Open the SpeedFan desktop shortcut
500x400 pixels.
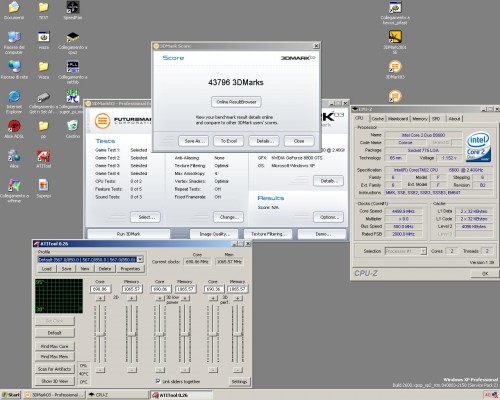tap(73, 8)
